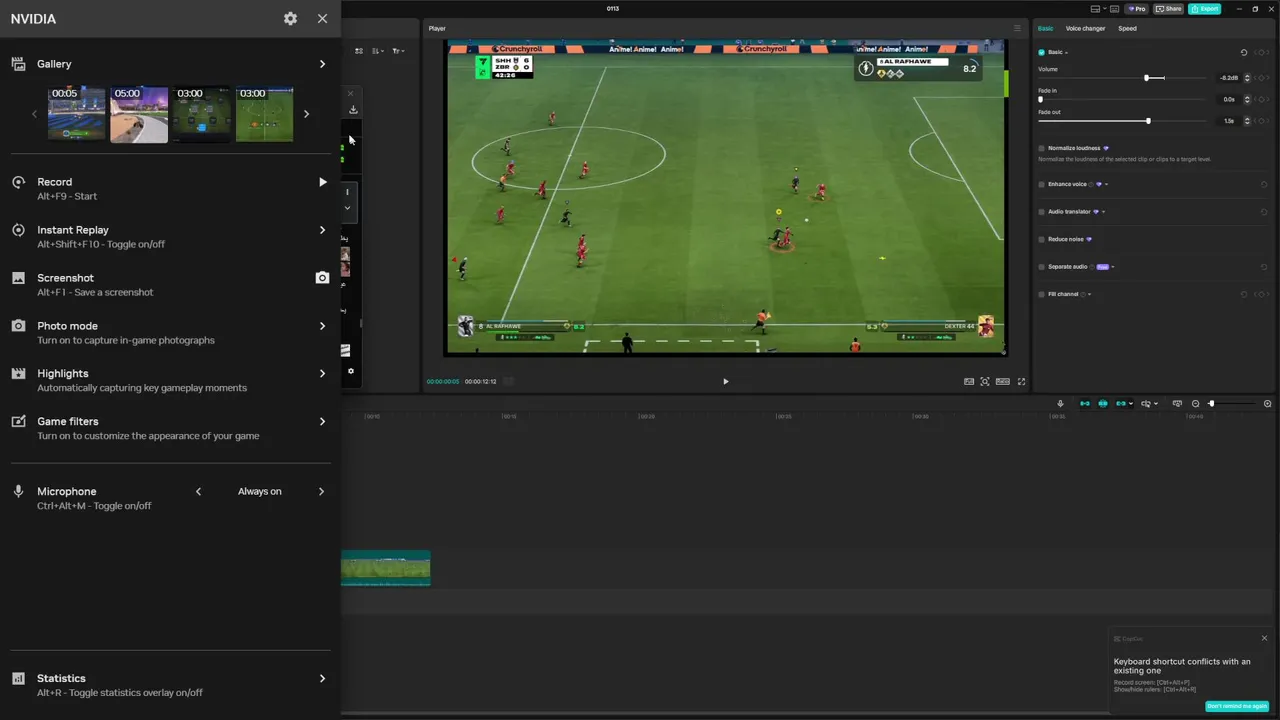
Task: Click the Export button
Action: 1205,9
